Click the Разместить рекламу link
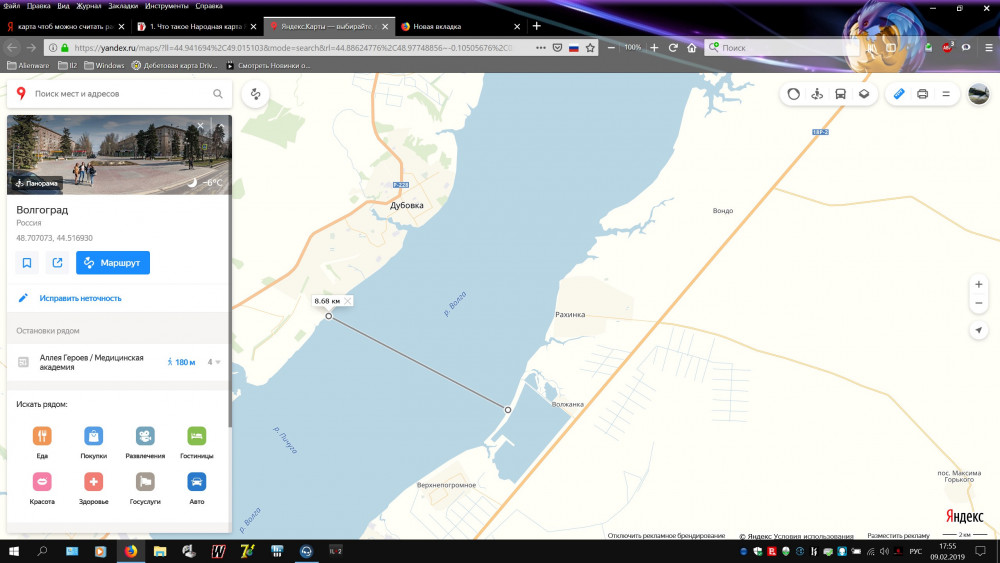 898,536
